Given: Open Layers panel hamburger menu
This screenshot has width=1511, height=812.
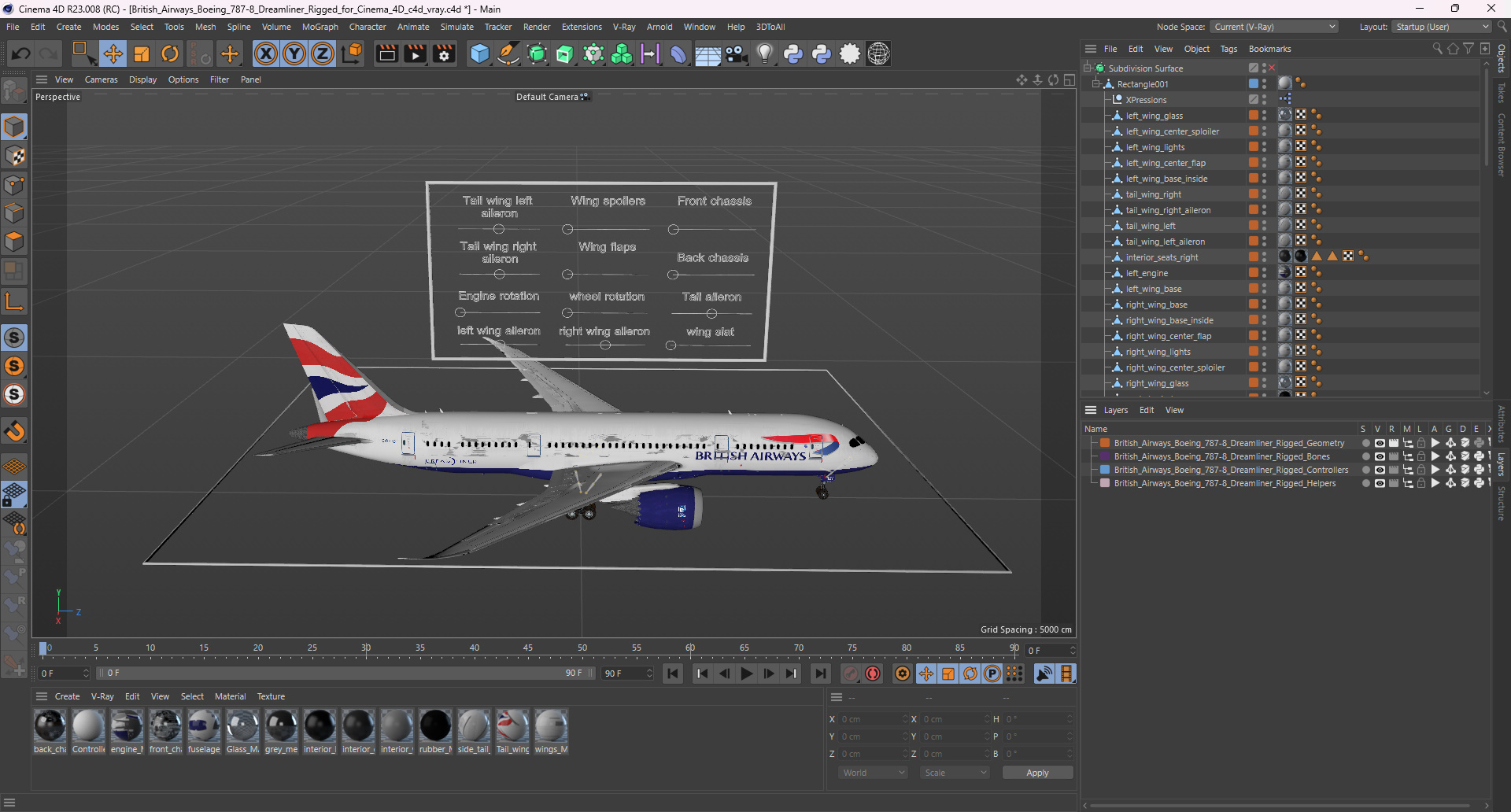Looking at the screenshot, I should point(1091,410).
